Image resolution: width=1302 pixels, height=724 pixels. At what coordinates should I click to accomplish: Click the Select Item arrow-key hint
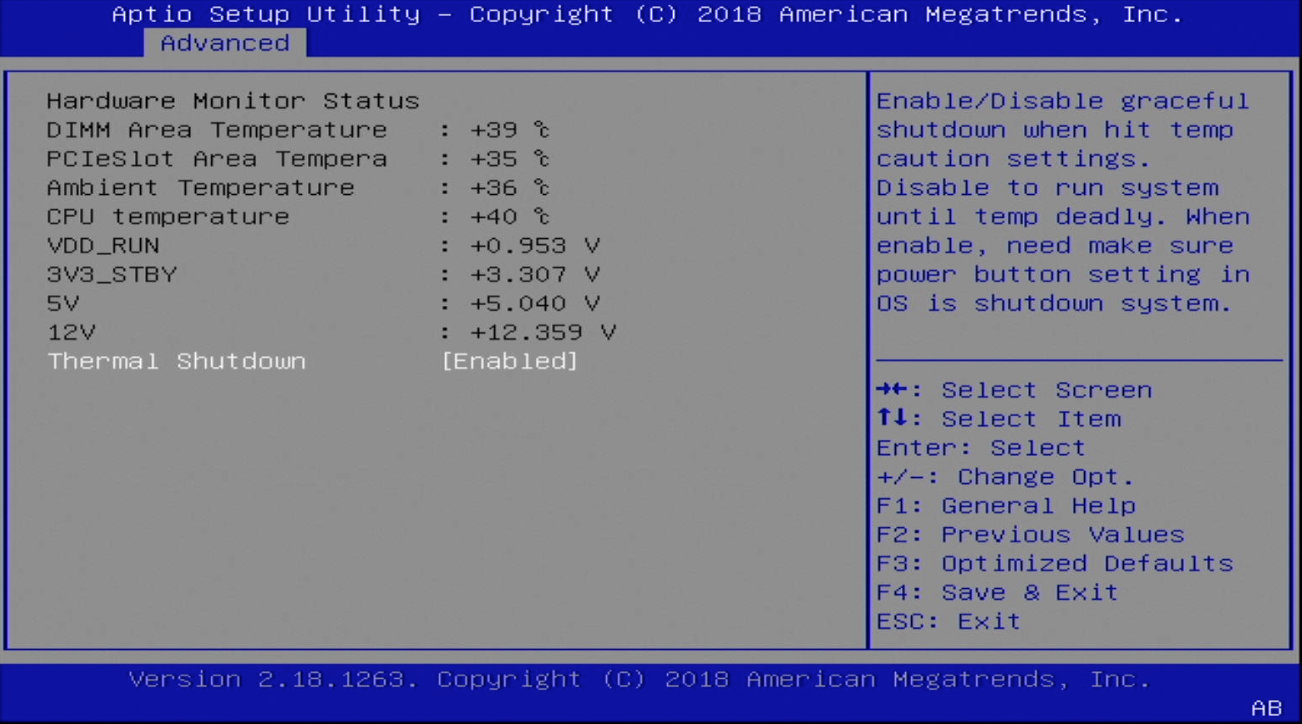[x=998, y=419]
